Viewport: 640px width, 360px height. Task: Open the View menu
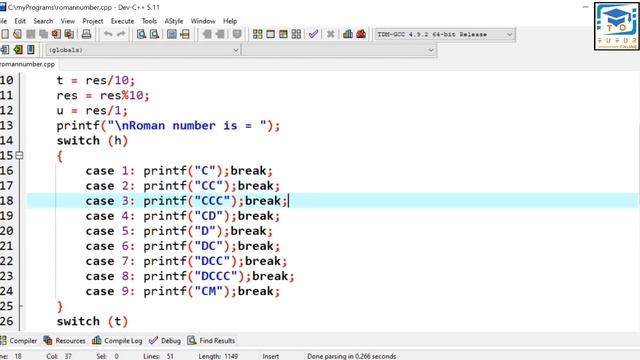(x=68, y=21)
